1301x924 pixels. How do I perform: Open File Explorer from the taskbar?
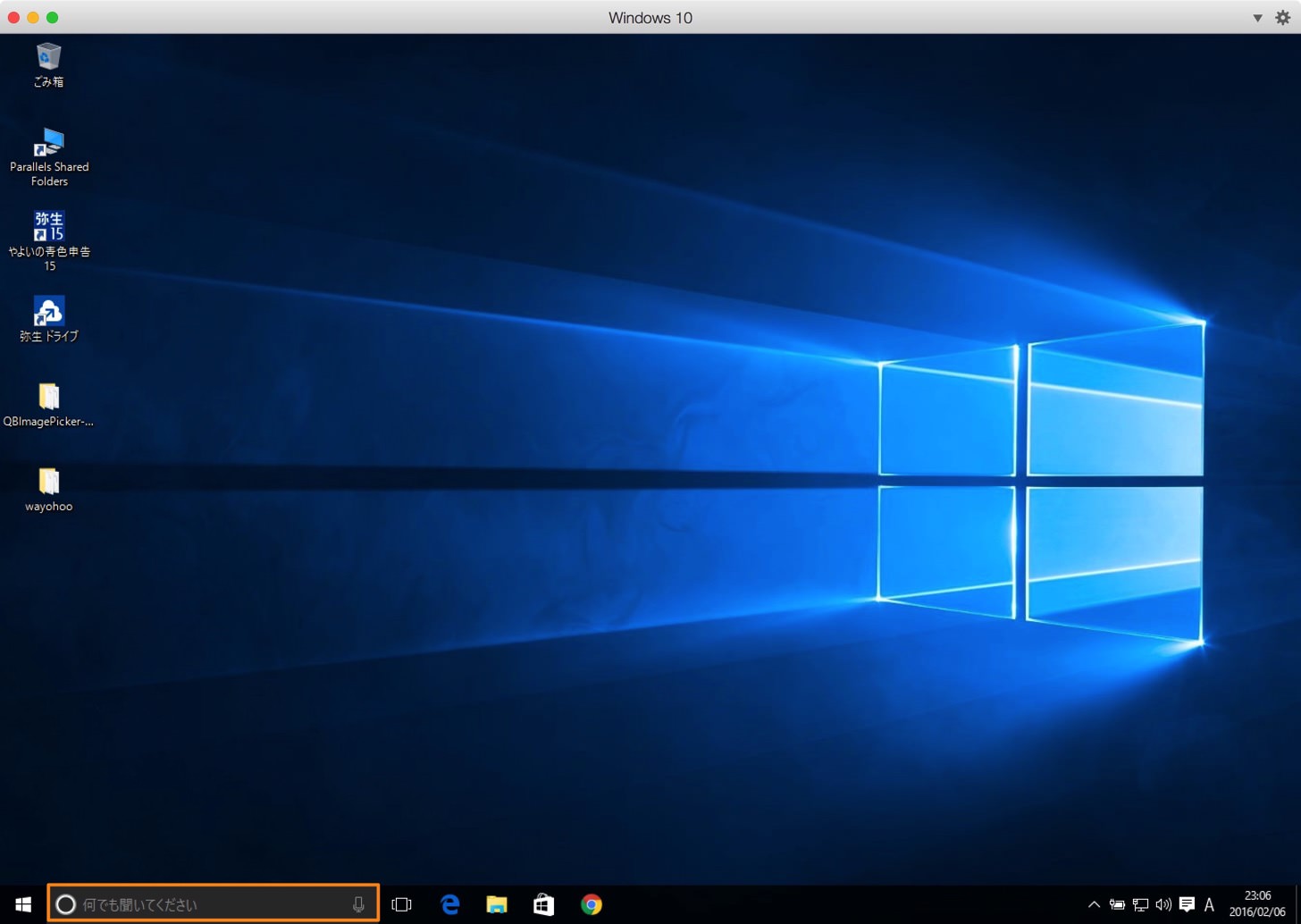(497, 904)
